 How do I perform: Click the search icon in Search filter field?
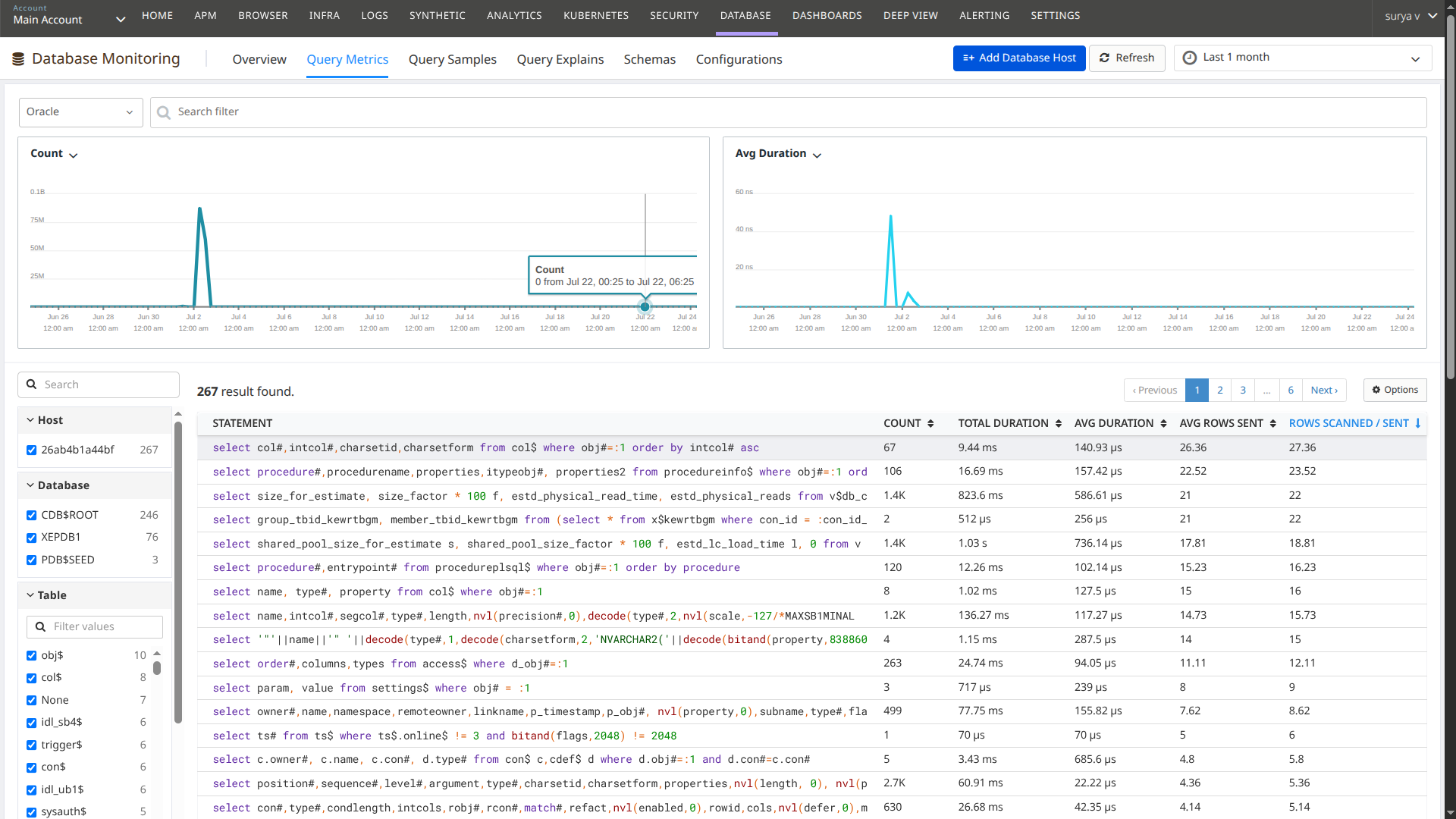(x=163, y=112)
